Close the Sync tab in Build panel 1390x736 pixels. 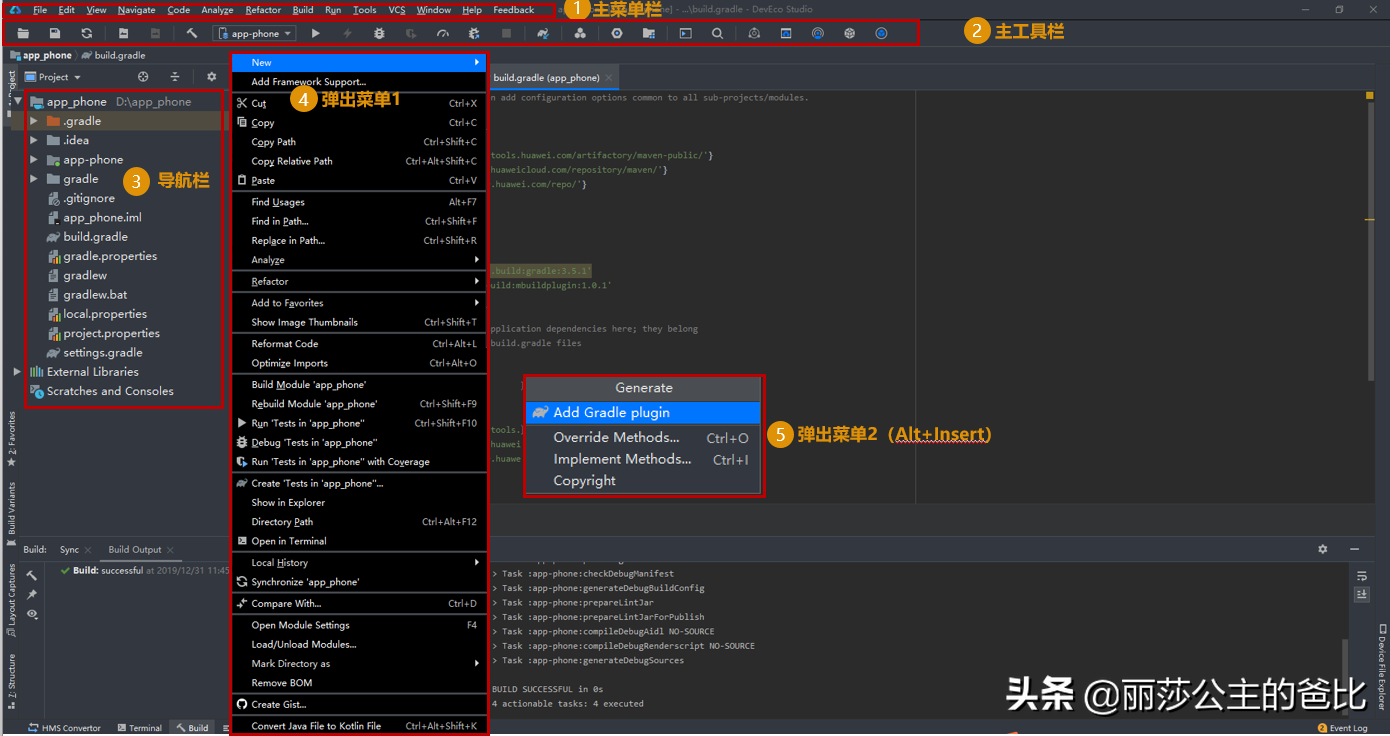coord(88,550)
